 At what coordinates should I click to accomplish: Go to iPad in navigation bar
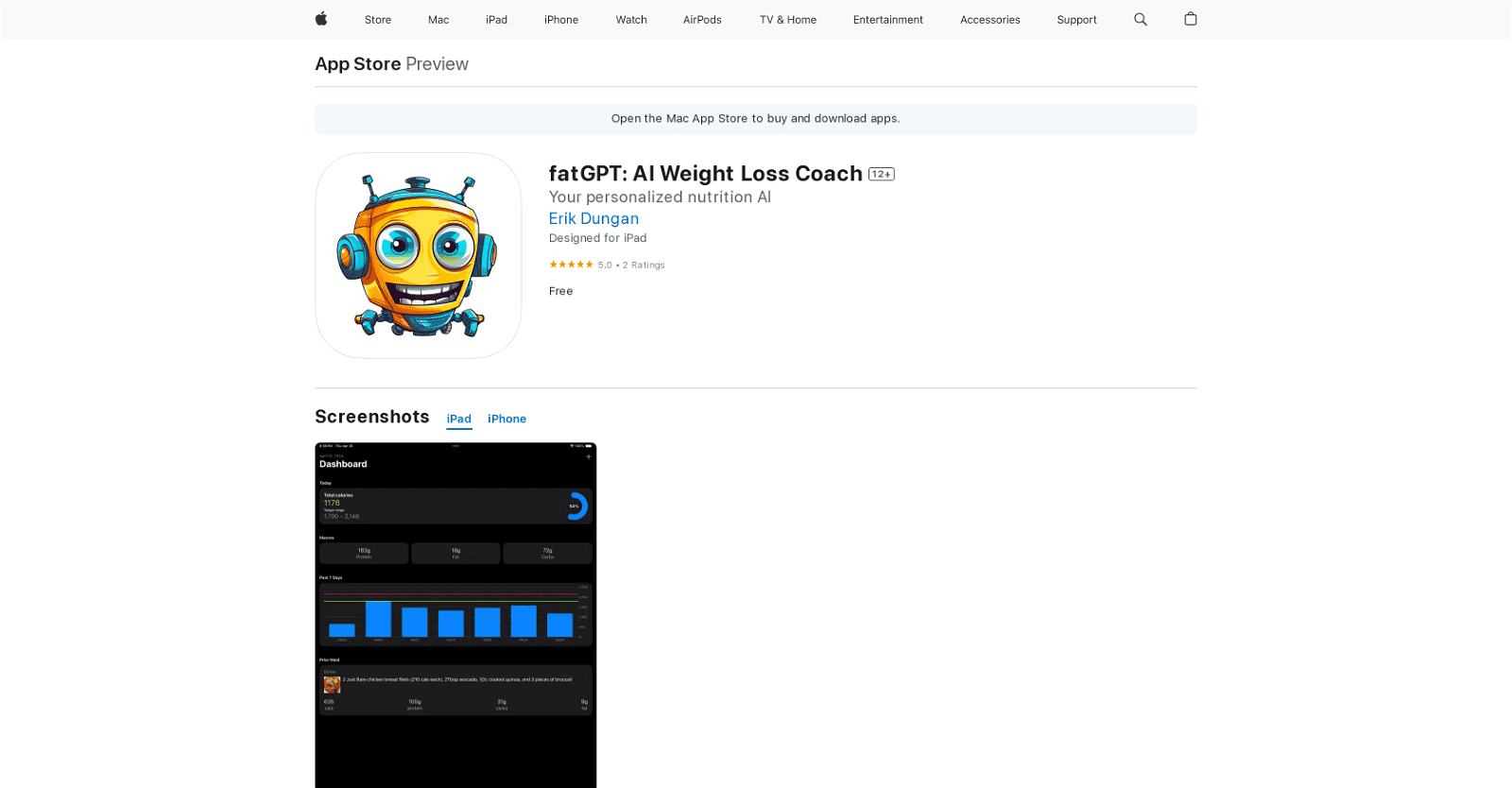[496, 20]
